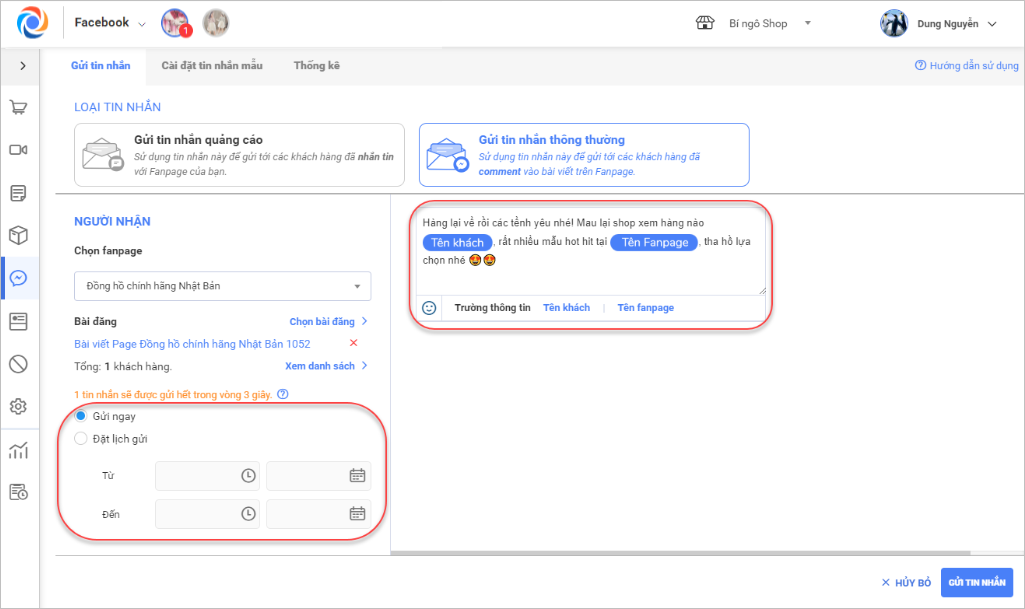Open the document list sidebar icon
The image size is (1025, 609).
point(18,193)
